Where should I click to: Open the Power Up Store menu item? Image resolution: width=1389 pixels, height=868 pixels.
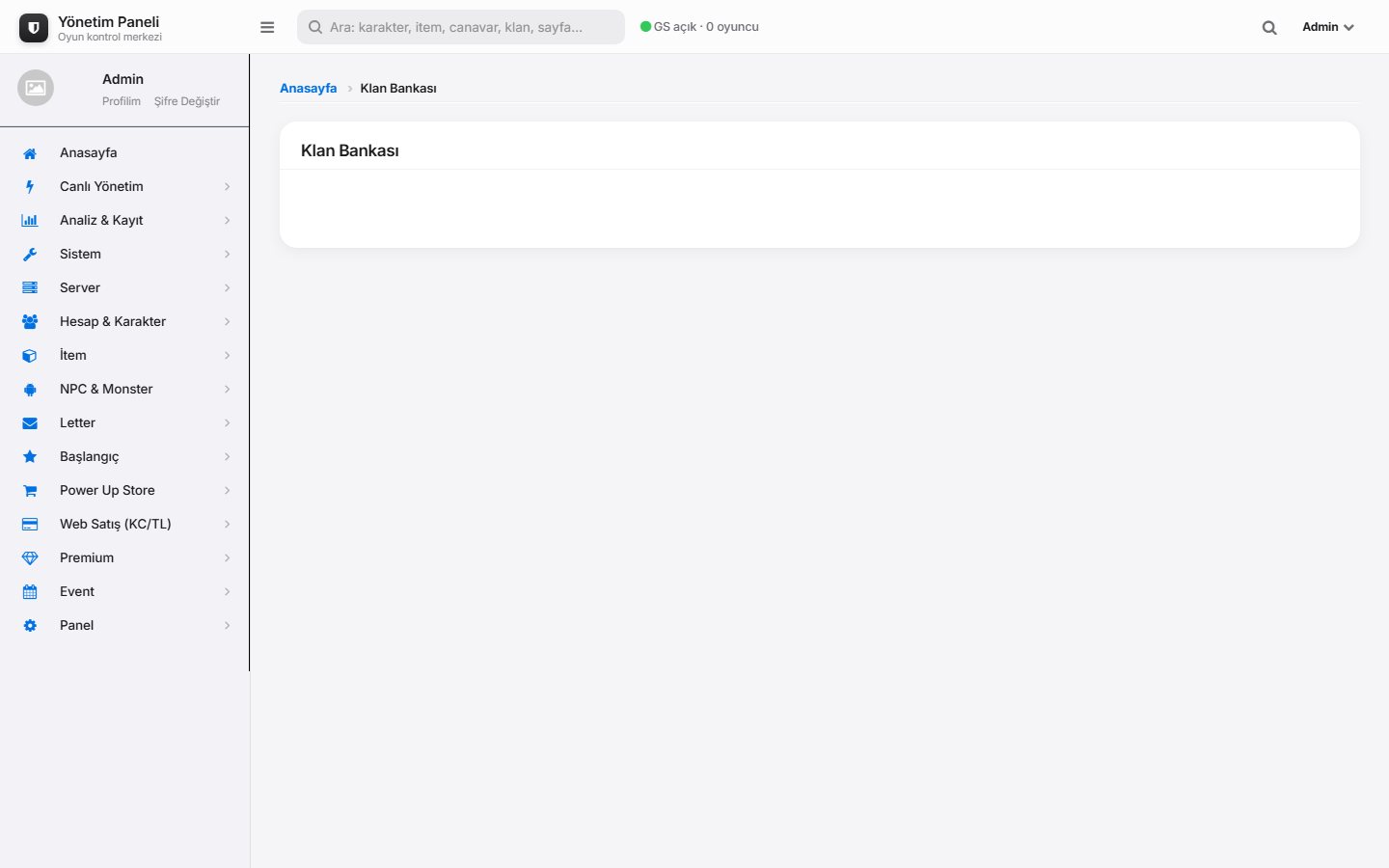[124, 490]
